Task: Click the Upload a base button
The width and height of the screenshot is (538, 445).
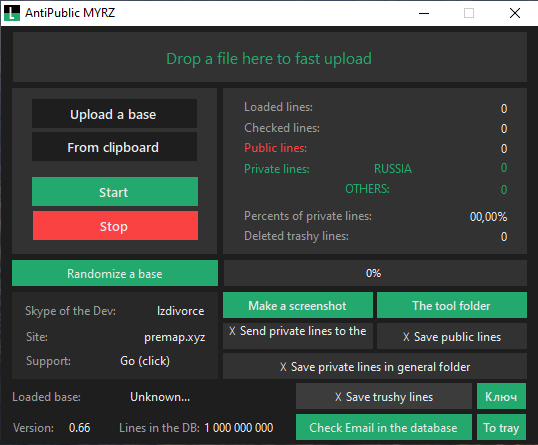Action: coord(114,114)
